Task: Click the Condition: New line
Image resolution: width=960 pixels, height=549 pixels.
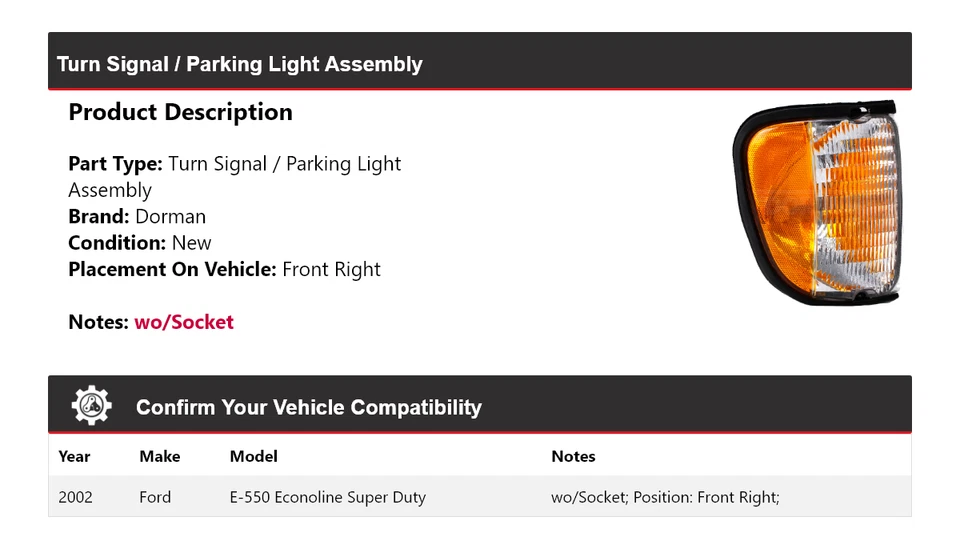Action: (x=140, y=243)
